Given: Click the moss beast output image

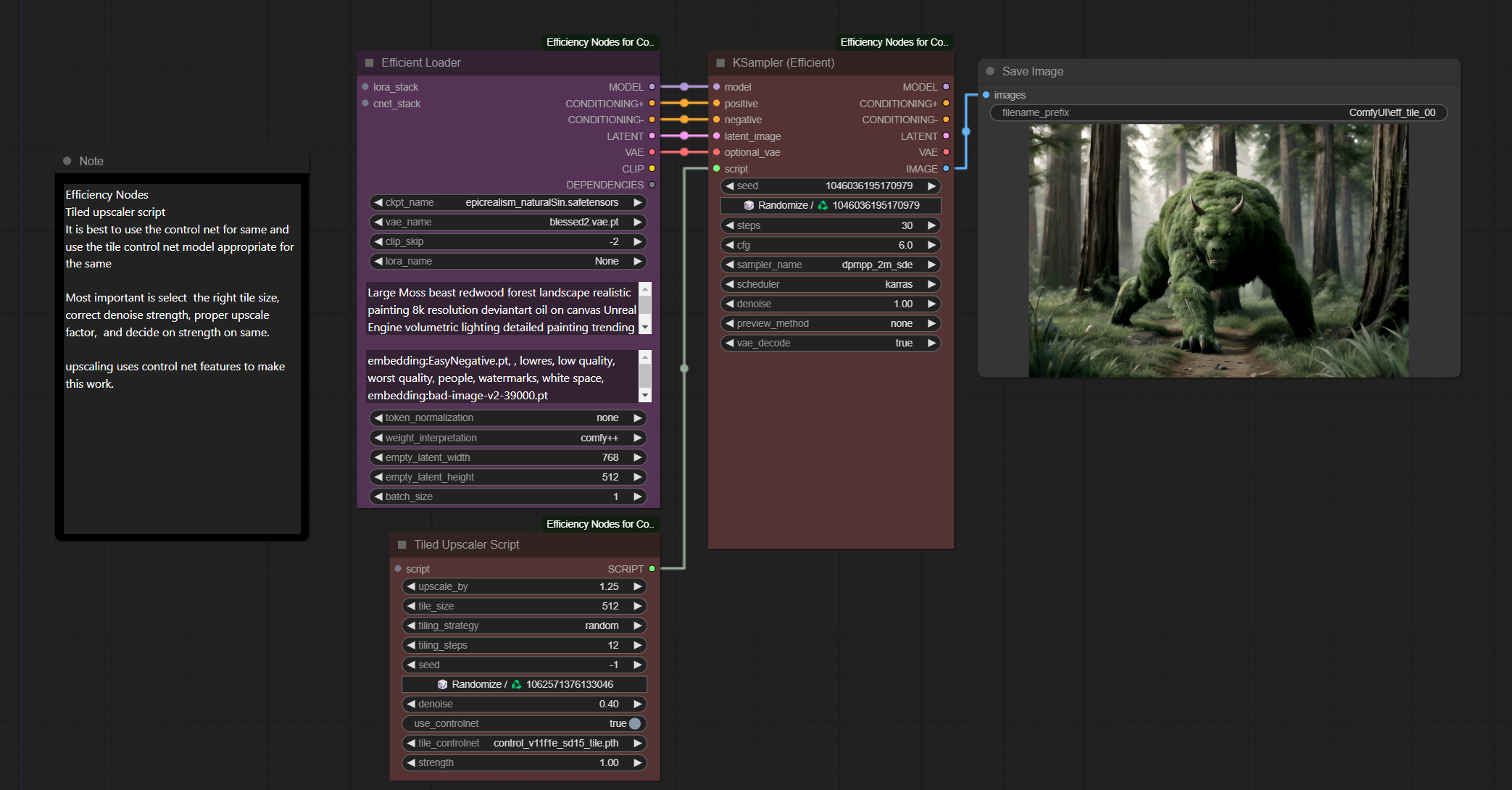Looking at the screenshot, I should [x=1218, y=250].
